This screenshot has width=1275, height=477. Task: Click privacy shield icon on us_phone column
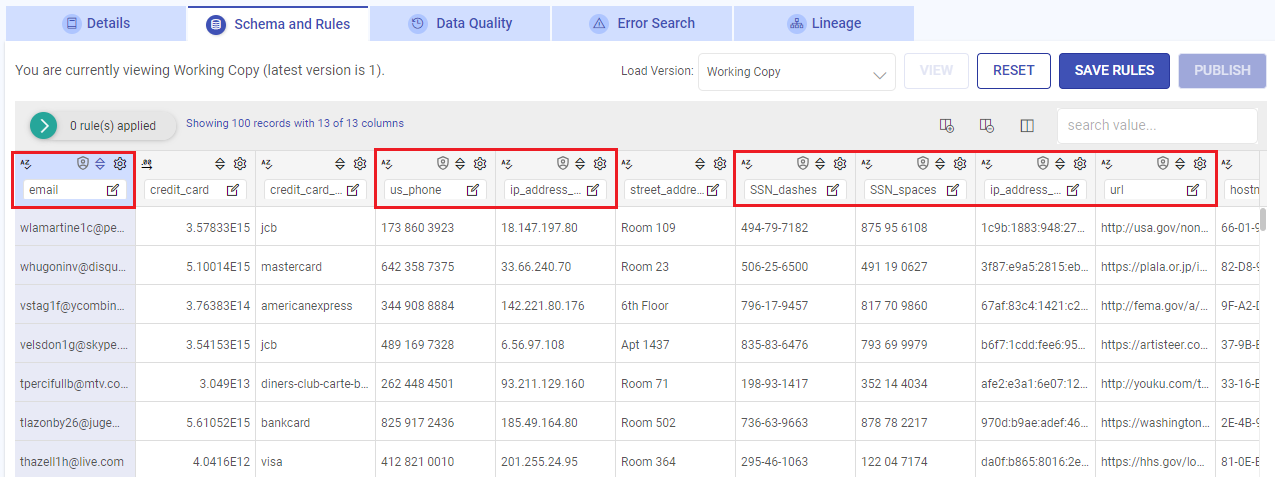point(443,164)
